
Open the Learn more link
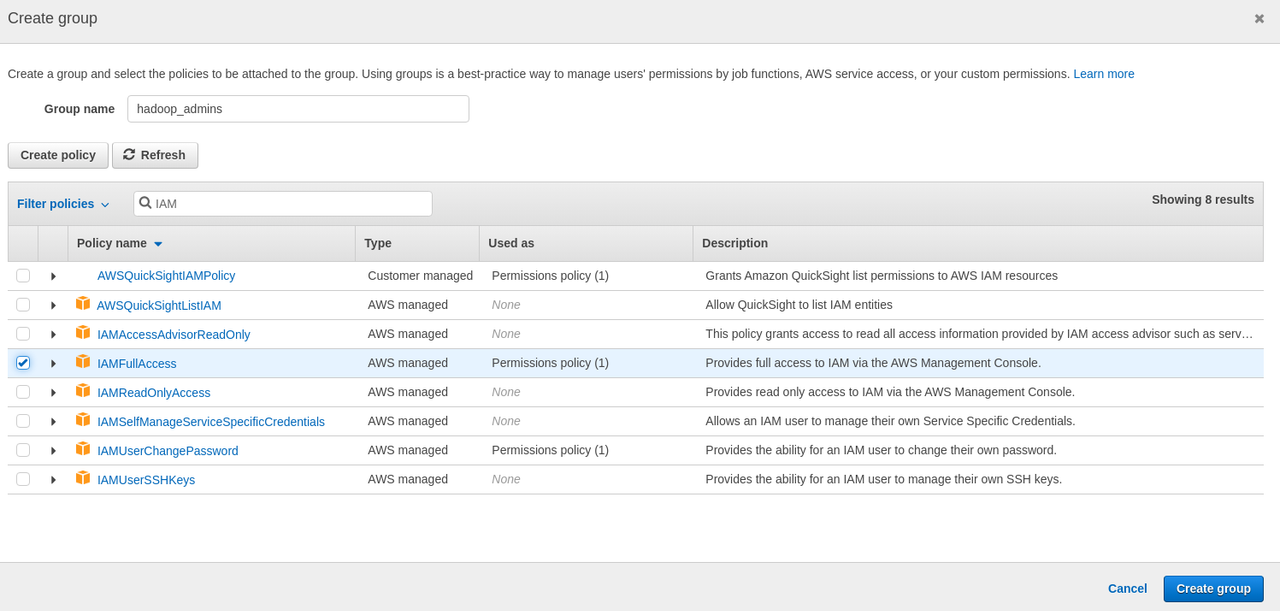tap(1103, 73)
